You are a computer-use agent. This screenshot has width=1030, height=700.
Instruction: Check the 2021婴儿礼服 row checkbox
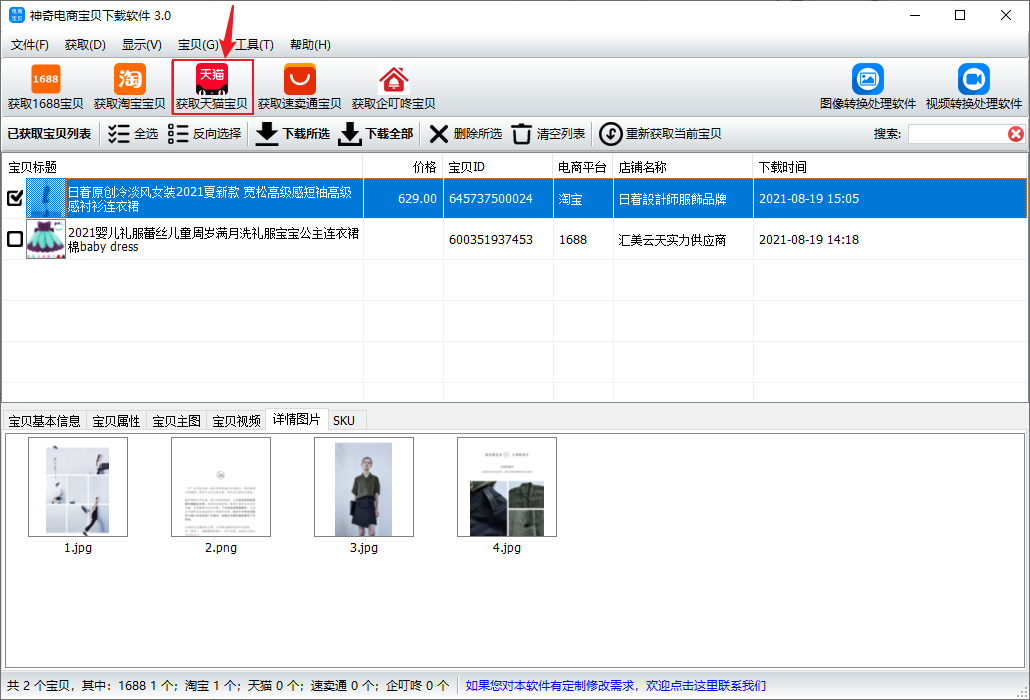pyautogui.click(x=14, y=239)
